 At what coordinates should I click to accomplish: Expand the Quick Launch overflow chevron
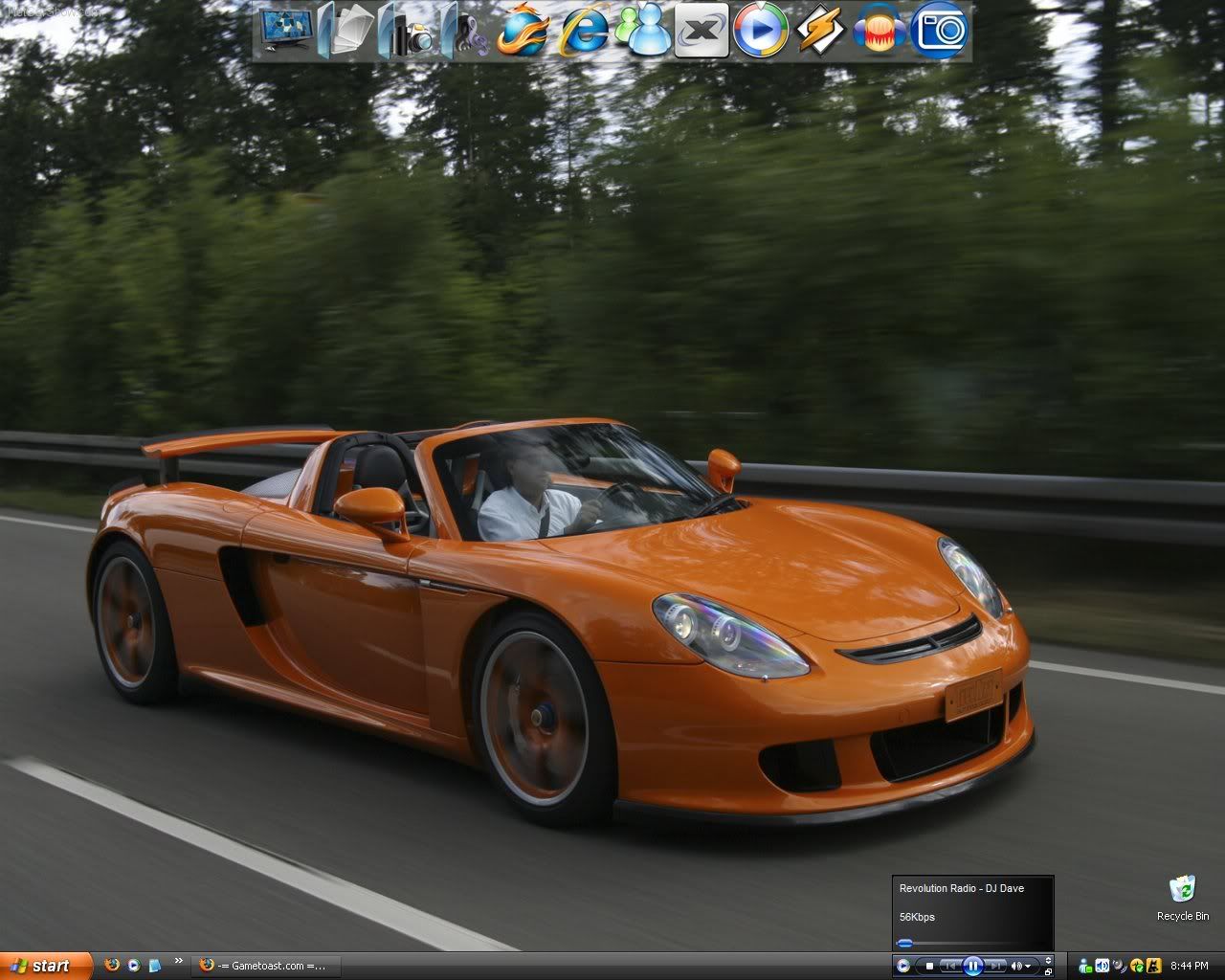(178, 960)
